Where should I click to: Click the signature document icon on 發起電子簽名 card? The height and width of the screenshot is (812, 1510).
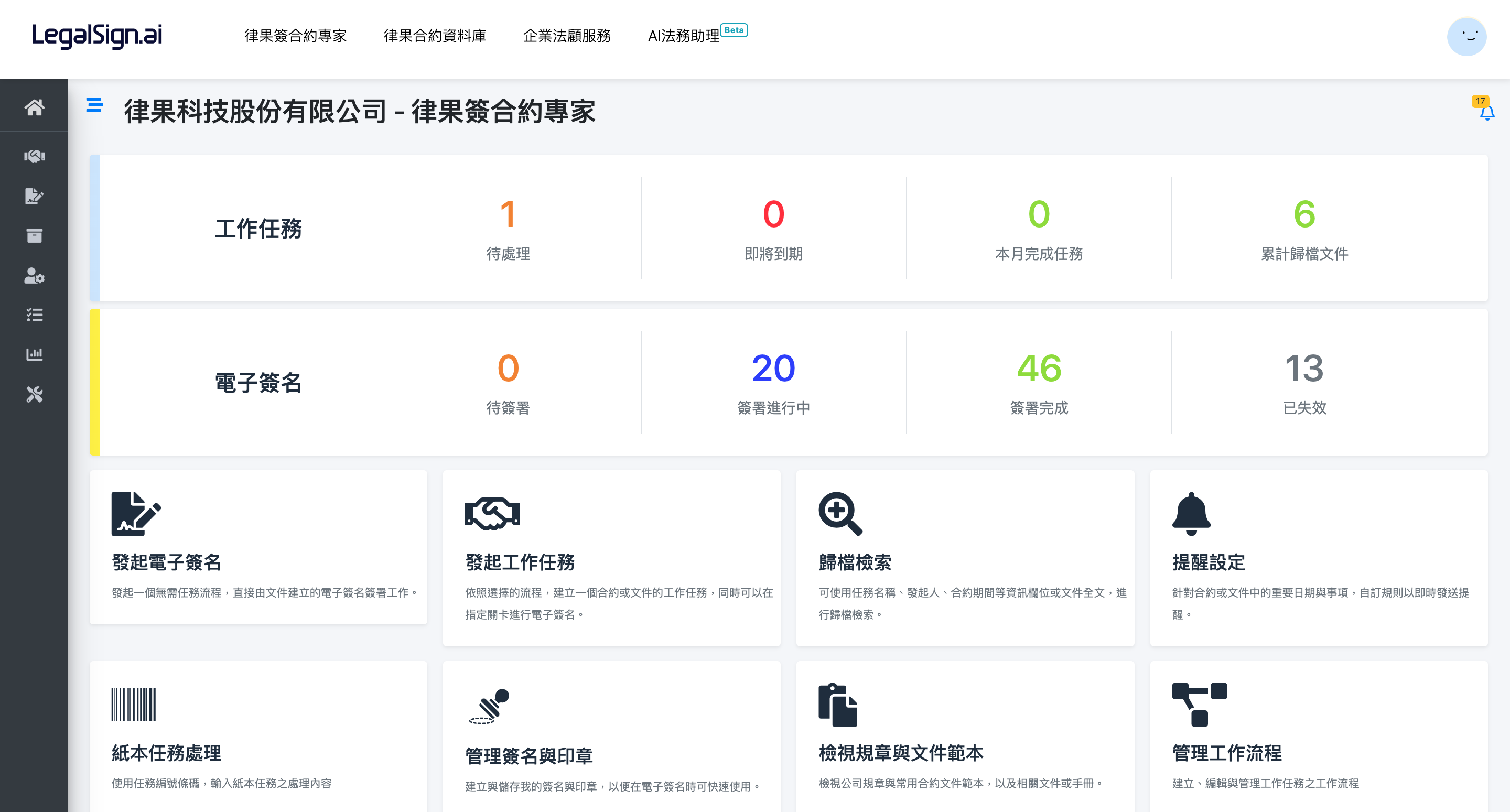(135, 514)
